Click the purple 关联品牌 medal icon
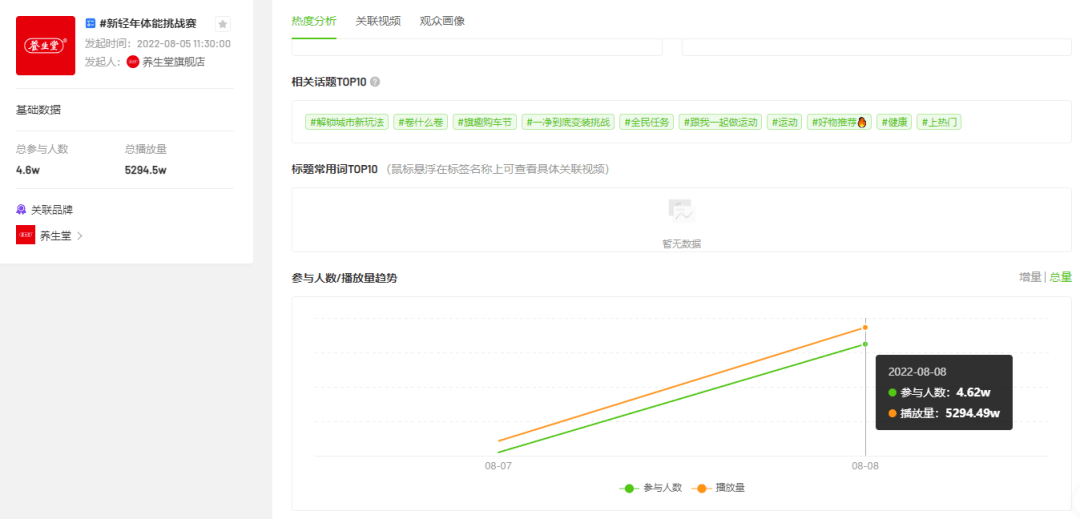 click(x=21, y=210)
